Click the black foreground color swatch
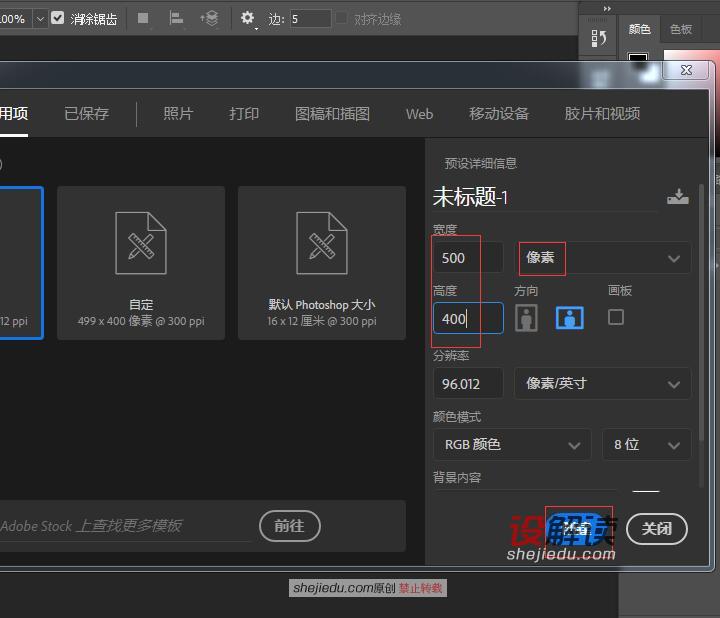Screen dimensions: 720x618 [x=638, y=57]
